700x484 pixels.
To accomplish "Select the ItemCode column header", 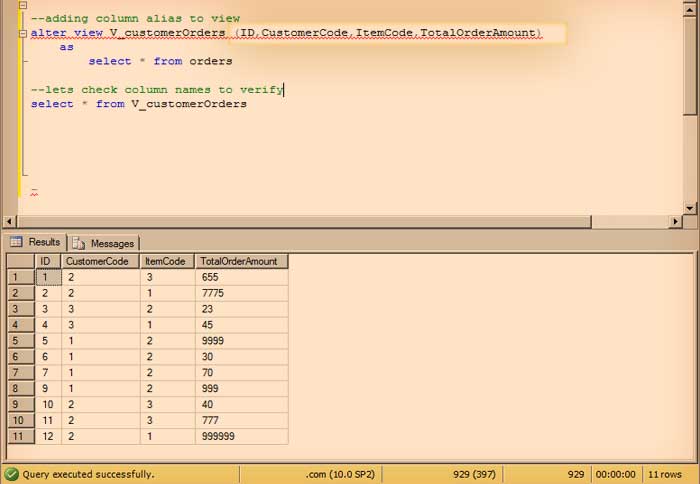I will [x=167, y=261].
